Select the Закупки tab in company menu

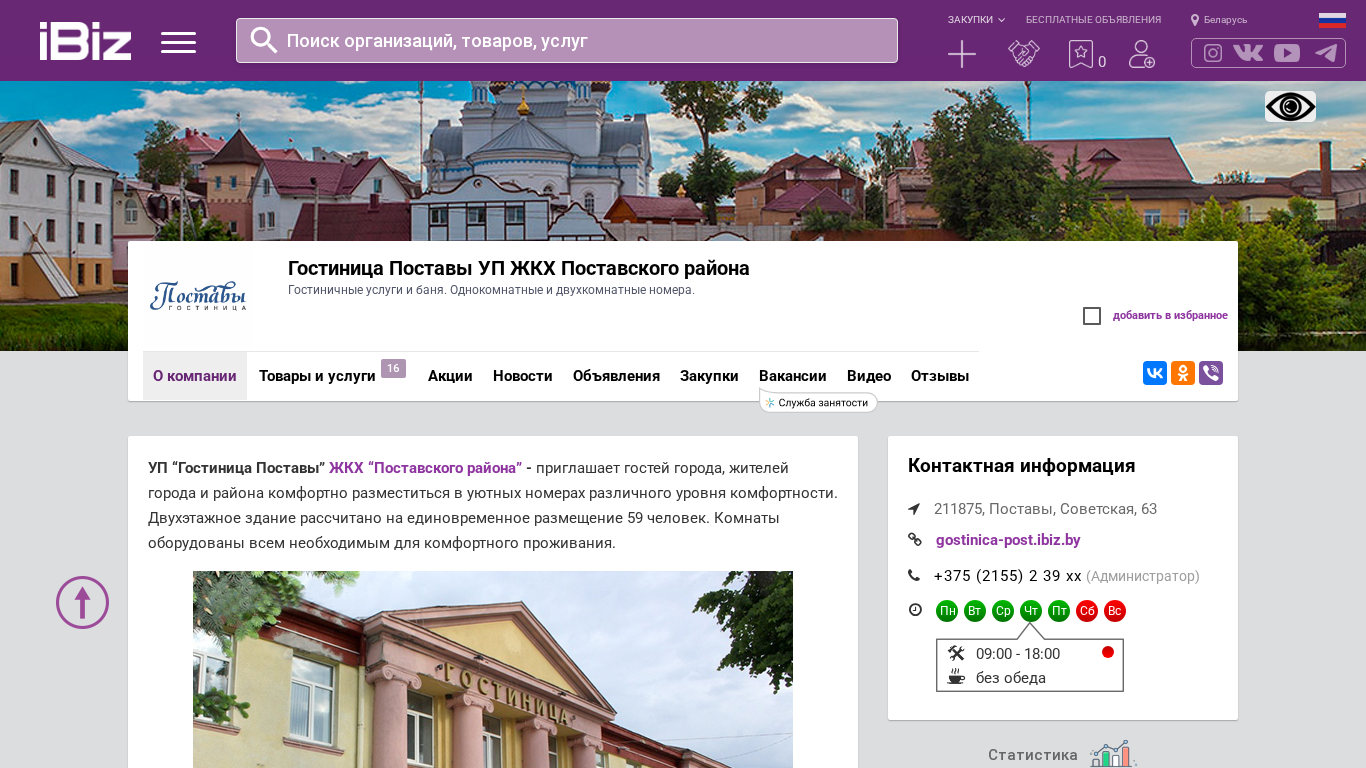point(709,376)
